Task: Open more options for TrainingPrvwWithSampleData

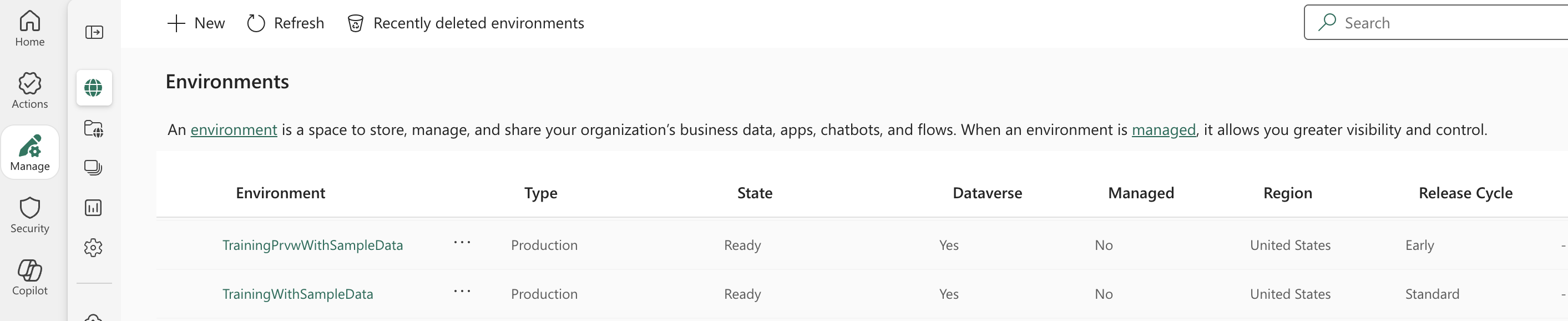Action: (462, 243)
